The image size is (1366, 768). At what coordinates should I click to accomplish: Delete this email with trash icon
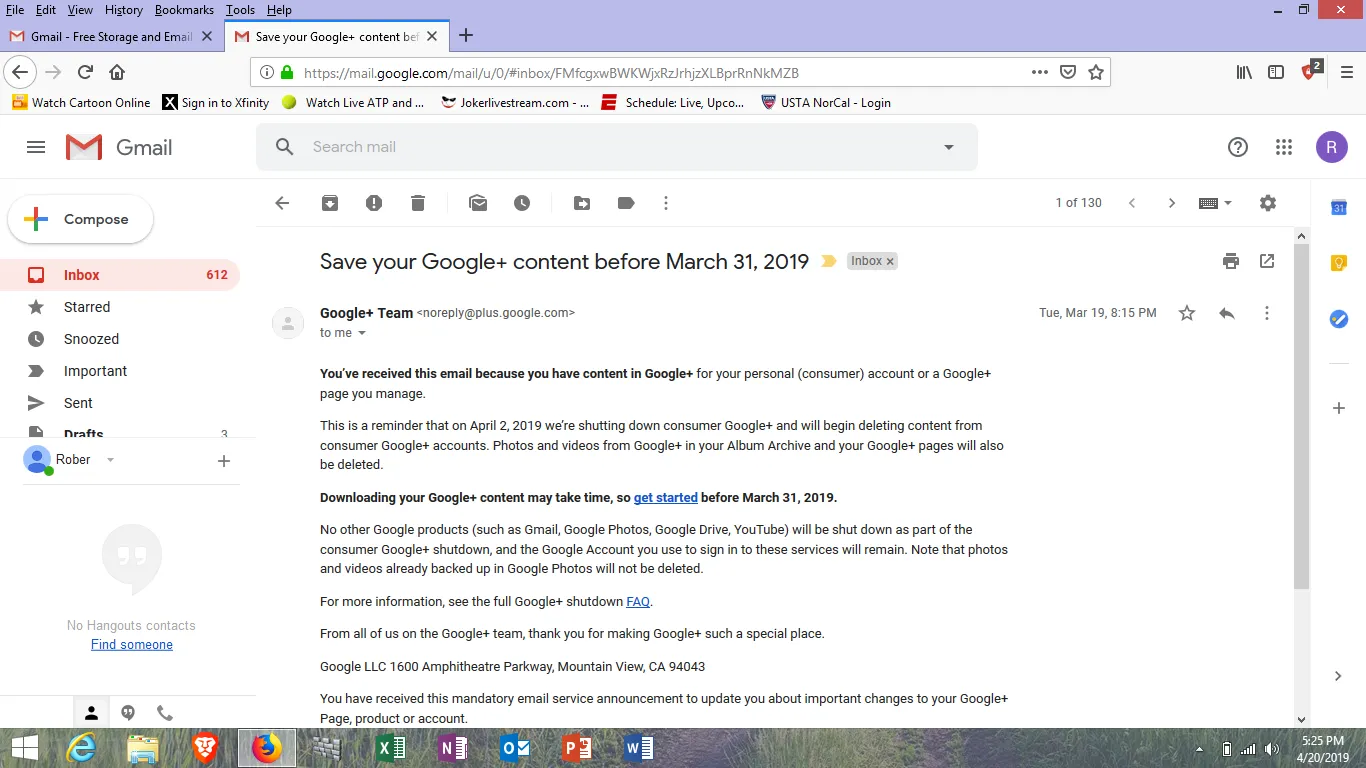pyautogui.click(x=418, y=203)
